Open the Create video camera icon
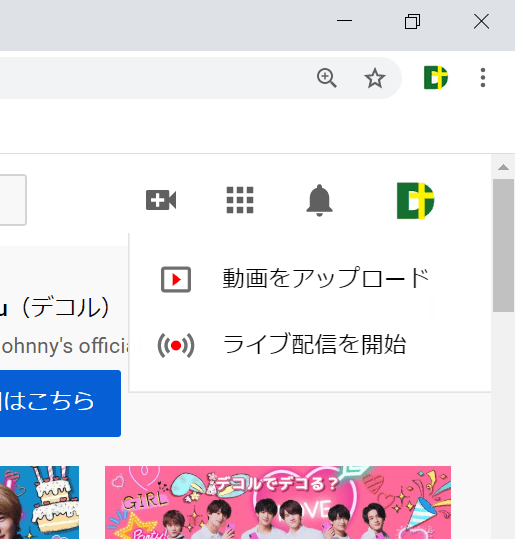 click(x=161, y=200)
